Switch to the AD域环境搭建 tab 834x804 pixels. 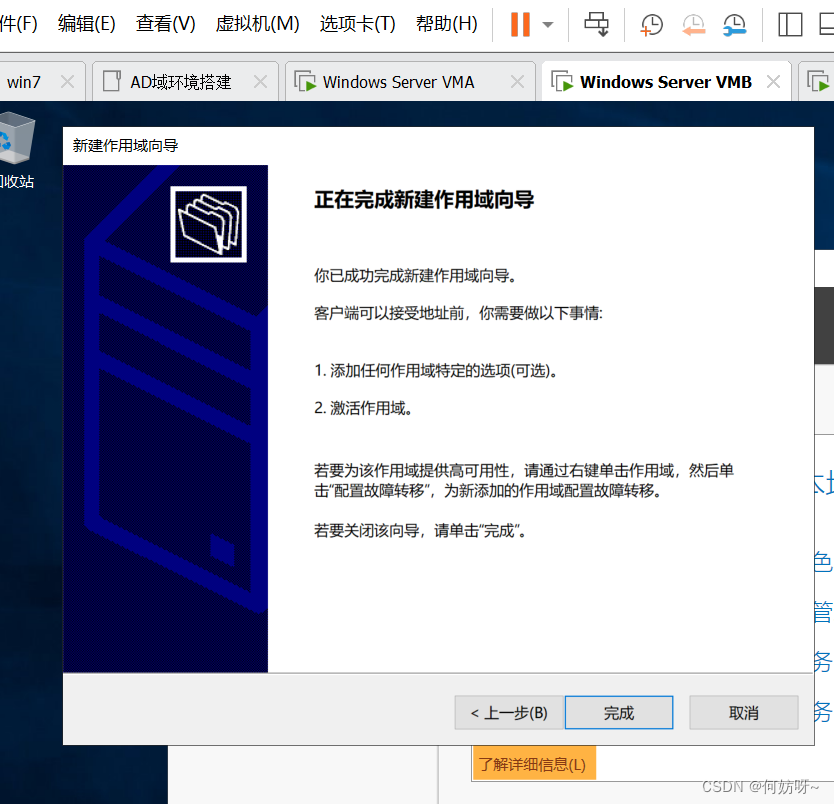coord(180,82)
